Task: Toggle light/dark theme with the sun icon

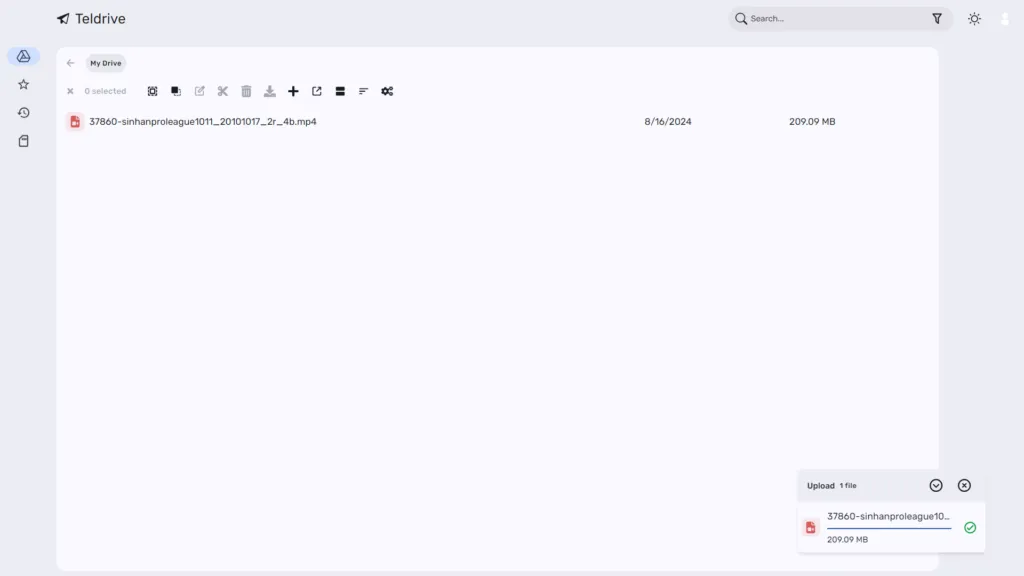Action: pos(974,18)
